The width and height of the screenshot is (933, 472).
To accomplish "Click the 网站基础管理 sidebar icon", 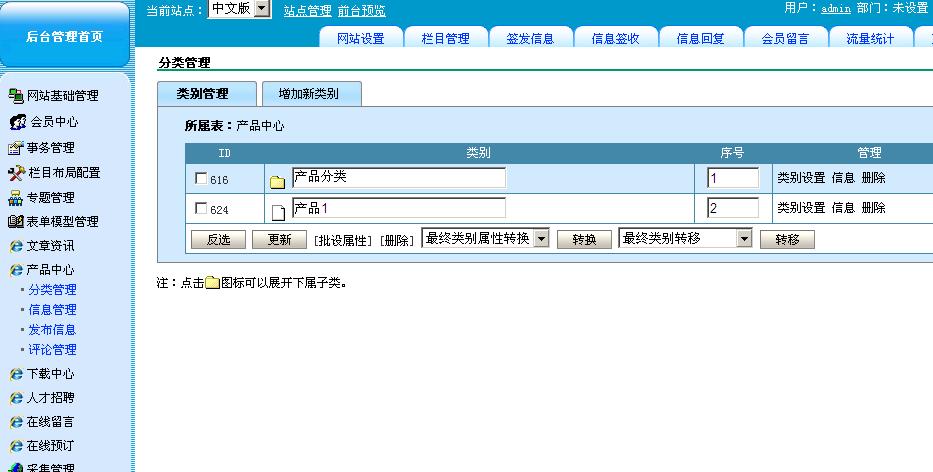I will click(x=15, y=96).
